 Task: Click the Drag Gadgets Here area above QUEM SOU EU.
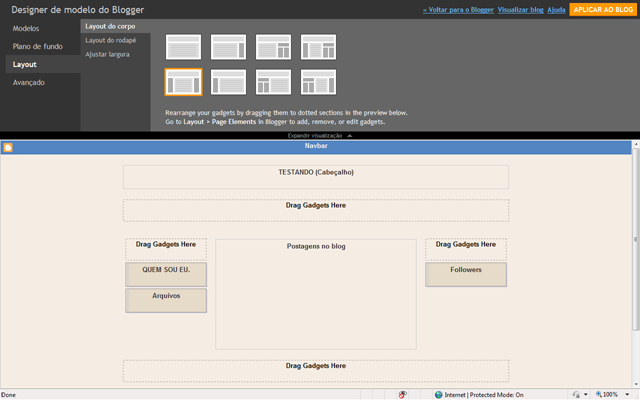tap(166, 249)
